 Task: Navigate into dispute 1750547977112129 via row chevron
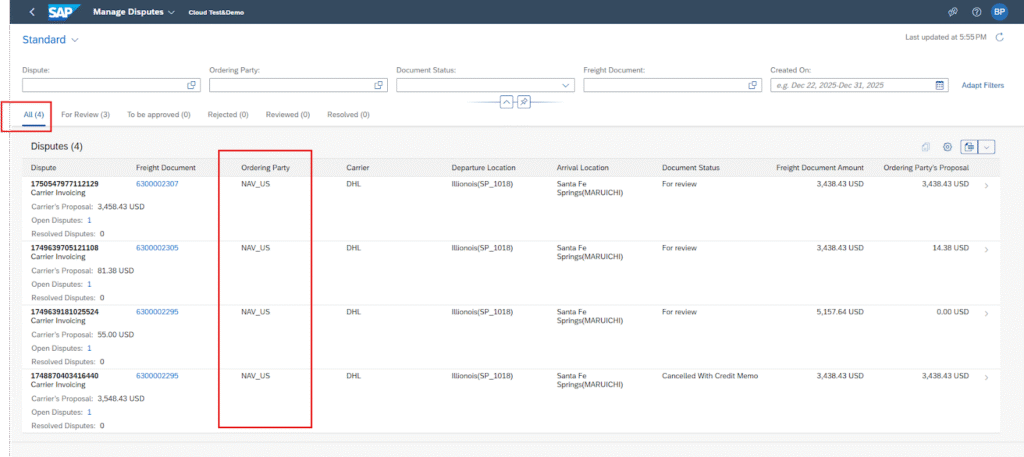(986, 186)
